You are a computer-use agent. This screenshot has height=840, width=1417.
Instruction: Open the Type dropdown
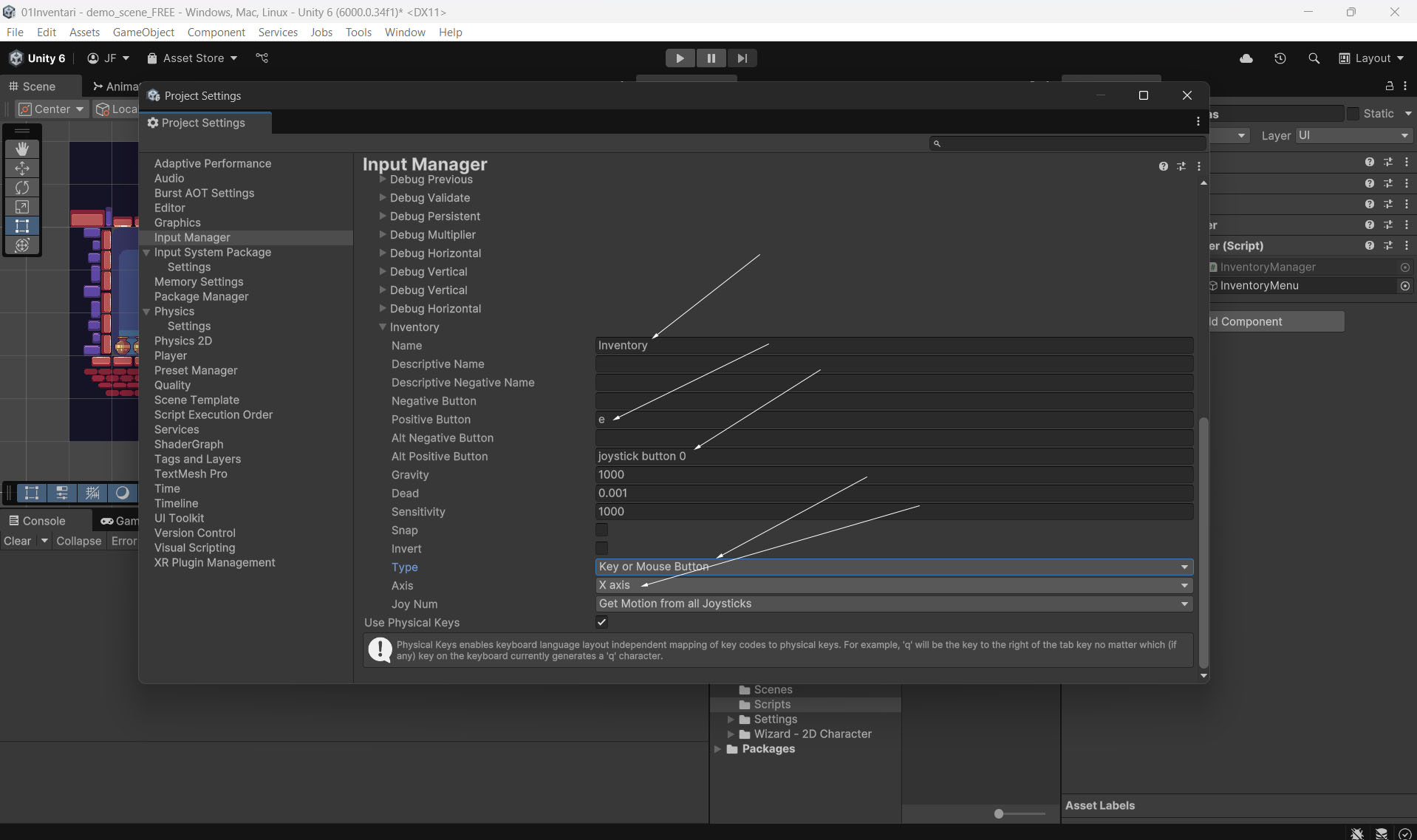coord(893,567)
